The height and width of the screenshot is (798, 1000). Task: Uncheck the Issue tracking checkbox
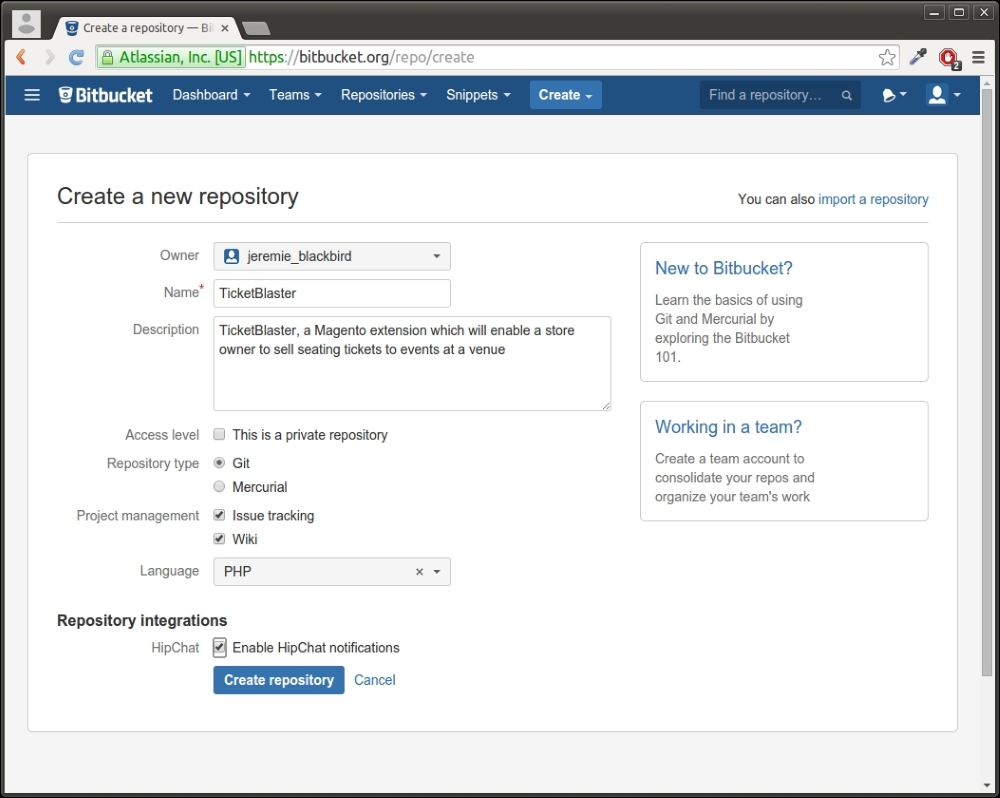pyautogui.click(x=218, y=515)
